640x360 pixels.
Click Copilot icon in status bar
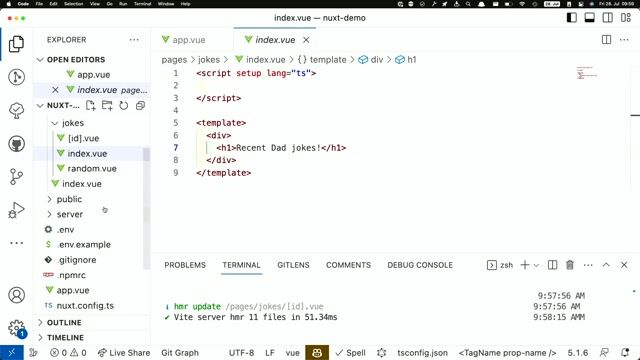tap(317, 353)
